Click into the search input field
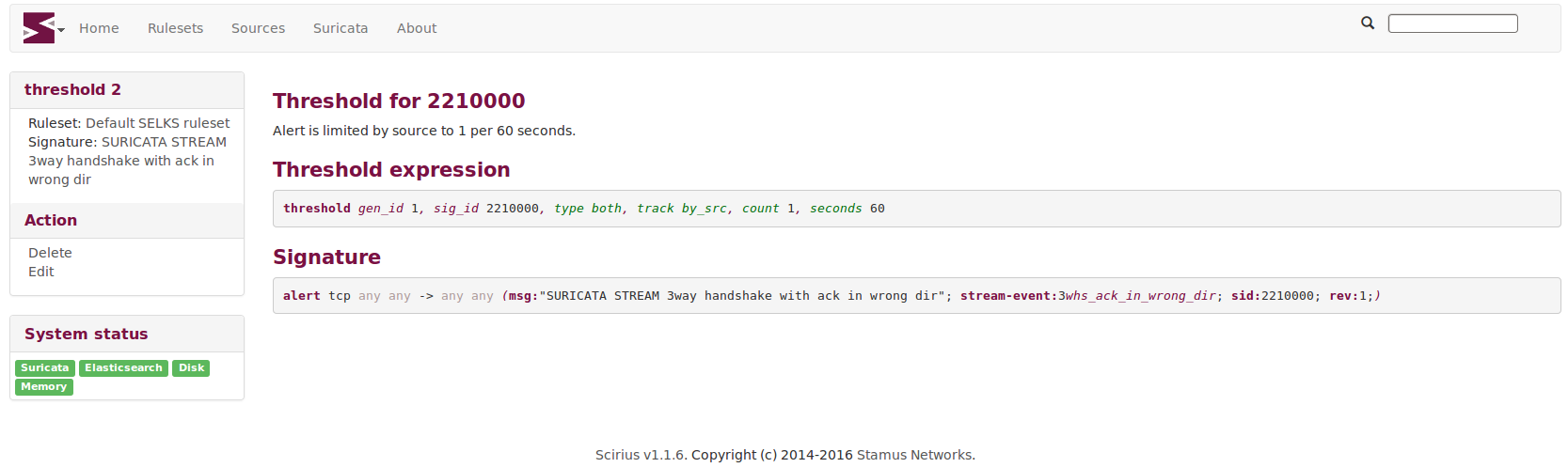The image size is (1568, 468). pyautogui.click(x=1452, y=23)
